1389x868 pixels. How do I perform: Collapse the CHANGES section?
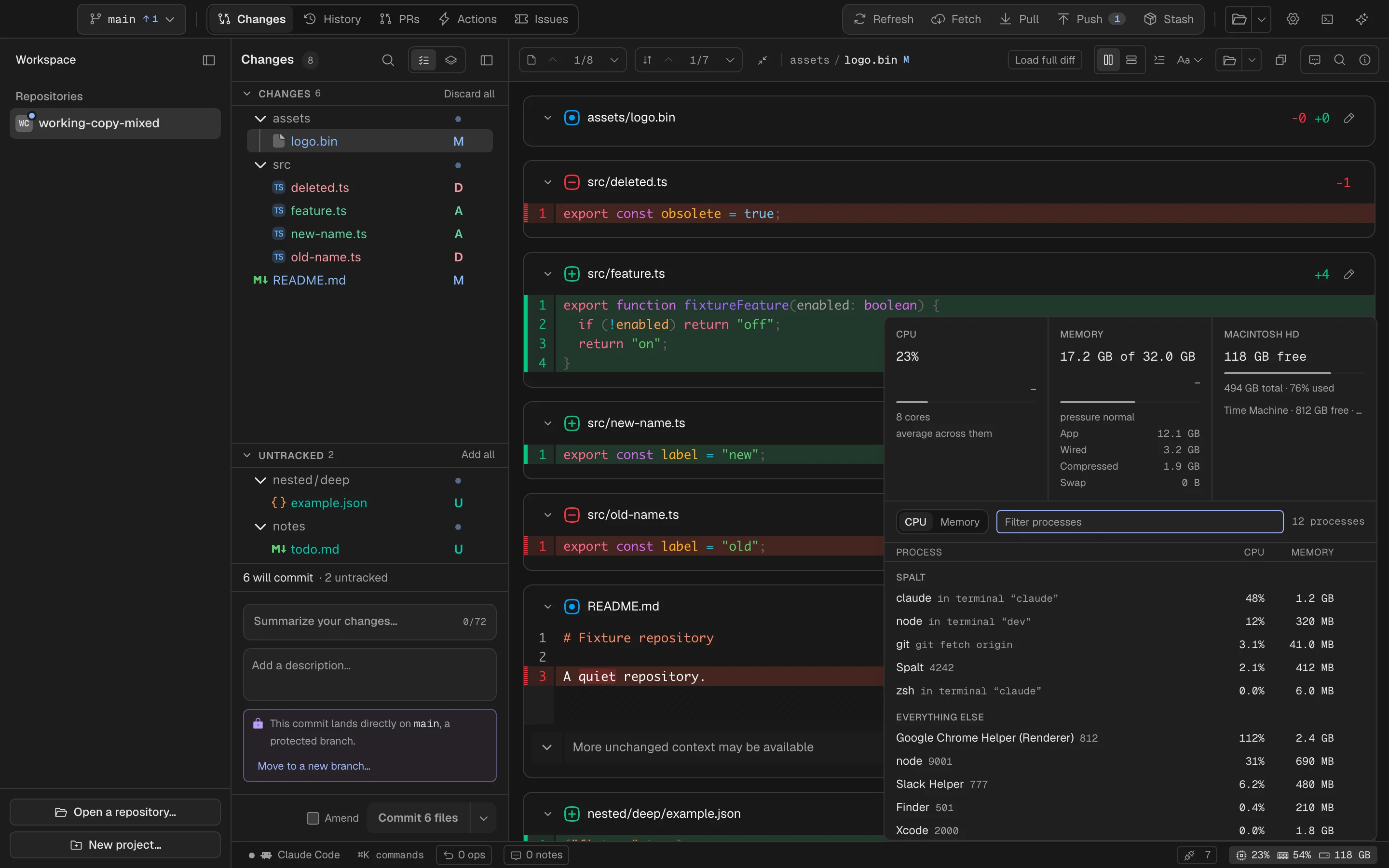(247, 94)
